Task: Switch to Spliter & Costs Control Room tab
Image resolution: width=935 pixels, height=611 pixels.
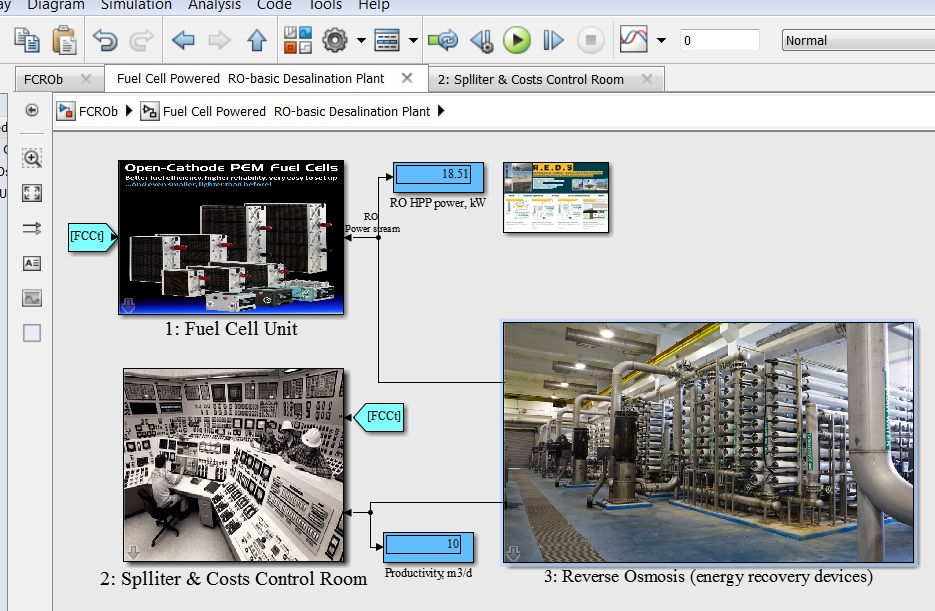Action: pyautogui.click(x=531, y=79)
